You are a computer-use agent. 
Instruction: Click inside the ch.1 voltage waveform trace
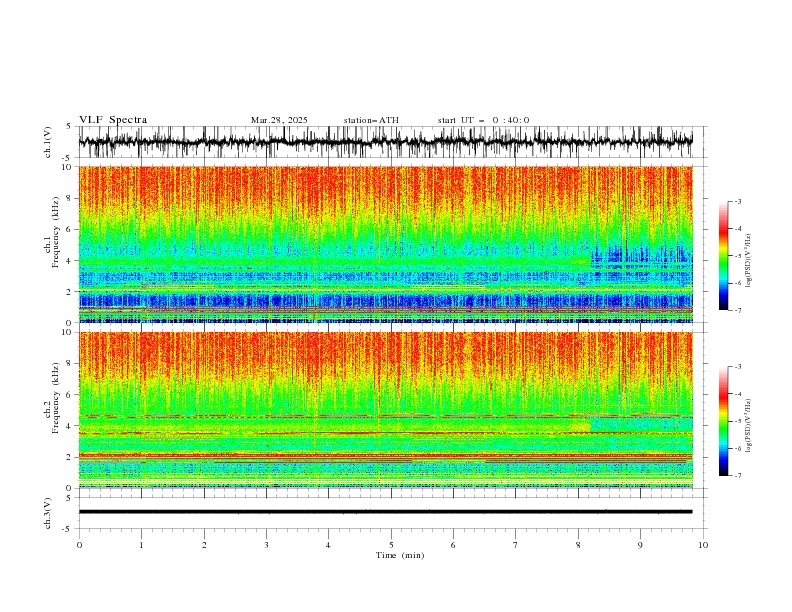pos(385,142)
